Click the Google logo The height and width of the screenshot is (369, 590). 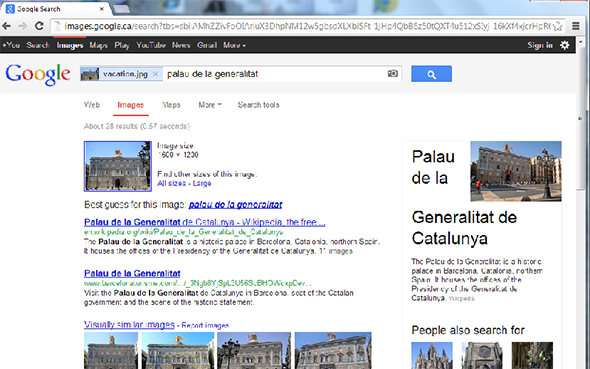[38, 74]
